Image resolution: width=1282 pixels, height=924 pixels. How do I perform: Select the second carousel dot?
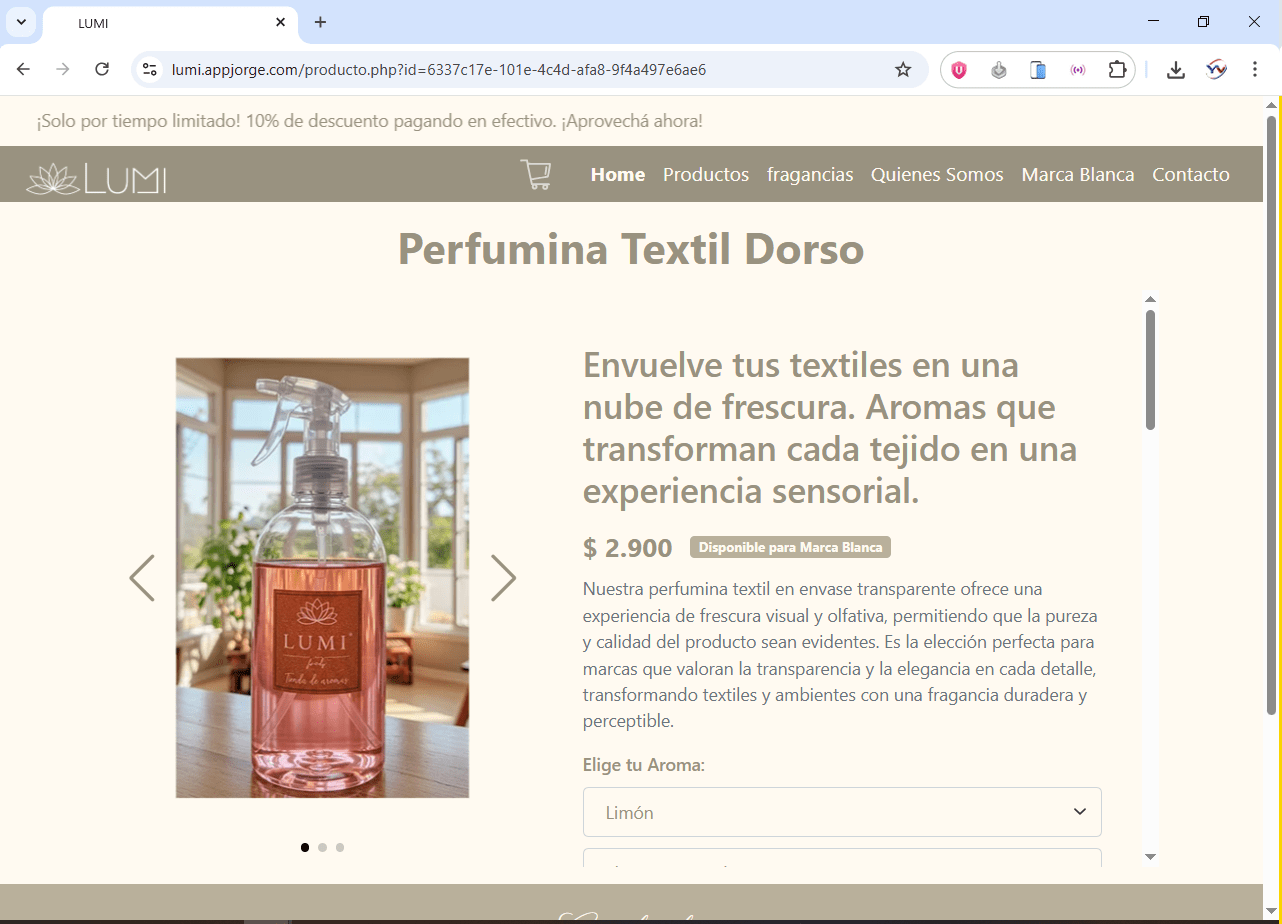(322, 847)
